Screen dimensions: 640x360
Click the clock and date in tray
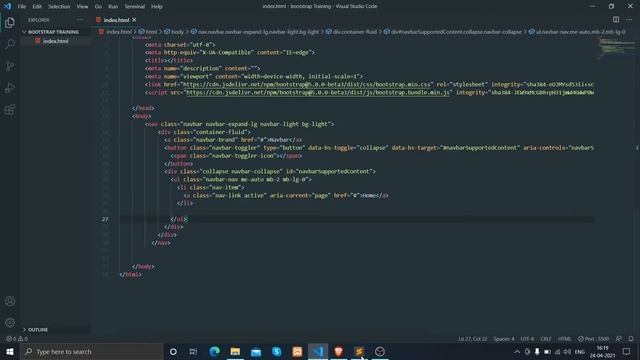point(602,351)
